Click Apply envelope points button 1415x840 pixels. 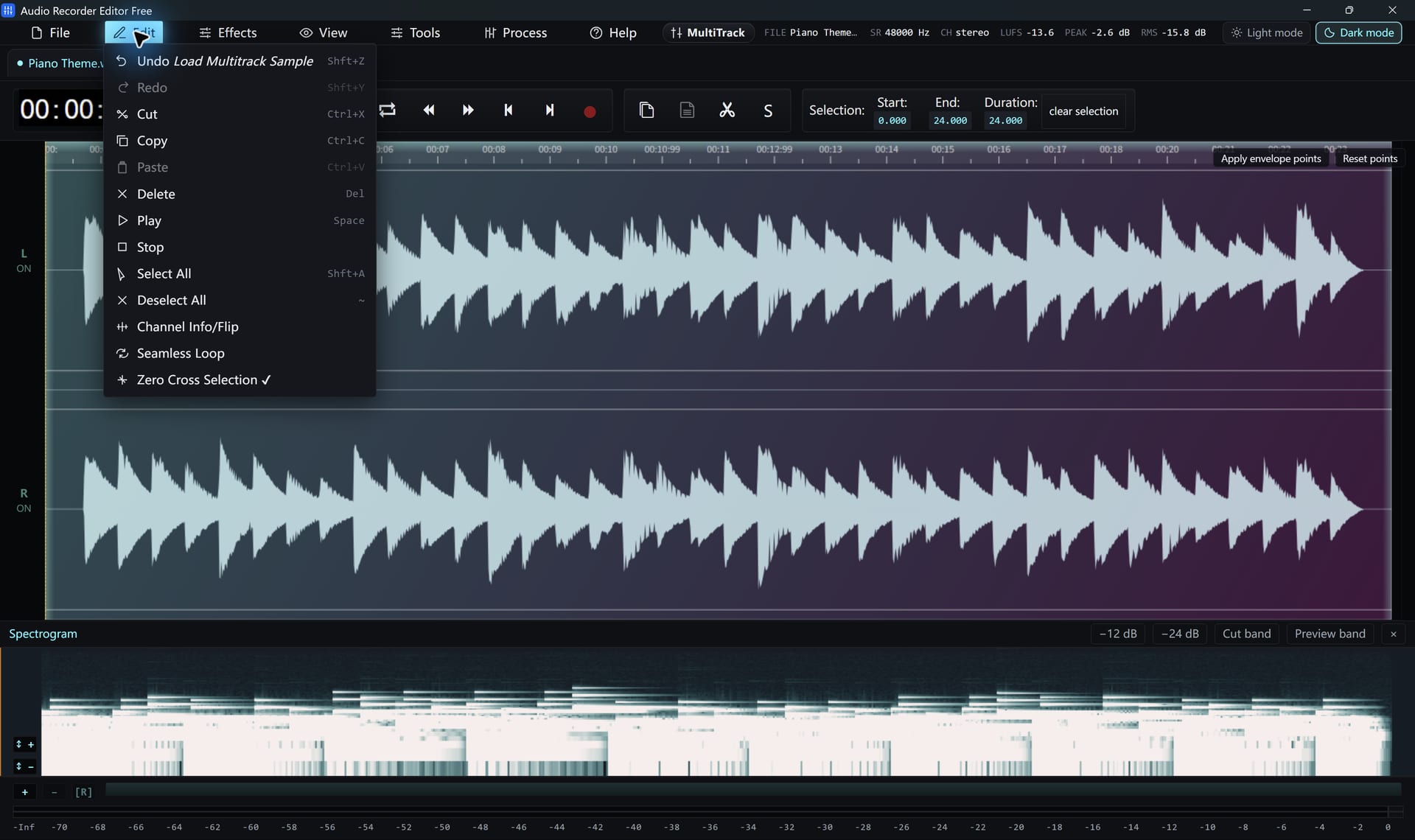pyautogui.click(x=1271, y=158)
